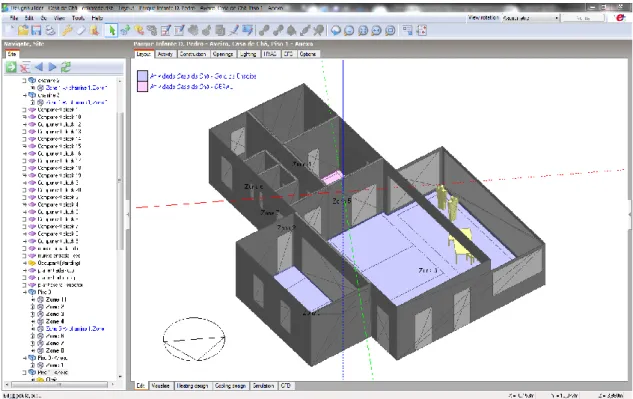The height and width of the screenshot is (399, 633).
Task: Open the Go menu
Action: click(x=44, y=18)
